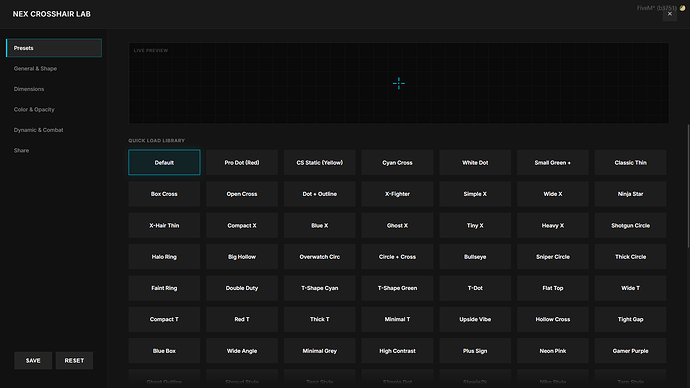Select the Red T preset
This screenshot has width=690, height=388.
coord(242,319)
